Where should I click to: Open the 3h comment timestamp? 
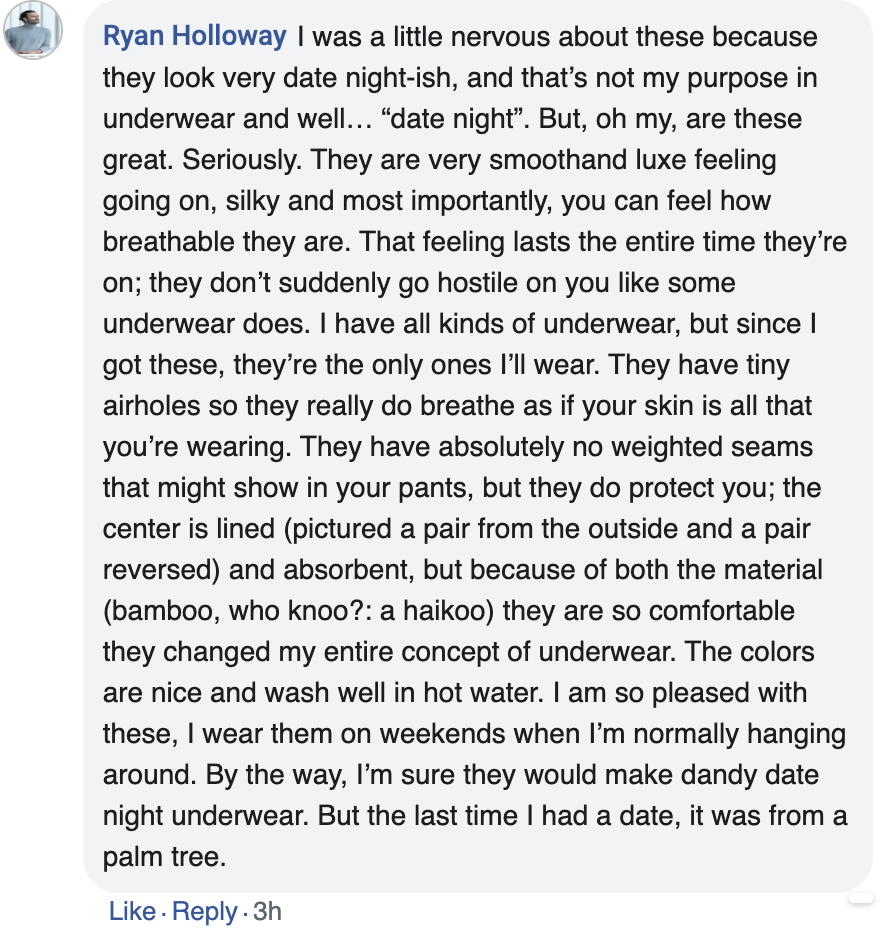tap(267, 911)
